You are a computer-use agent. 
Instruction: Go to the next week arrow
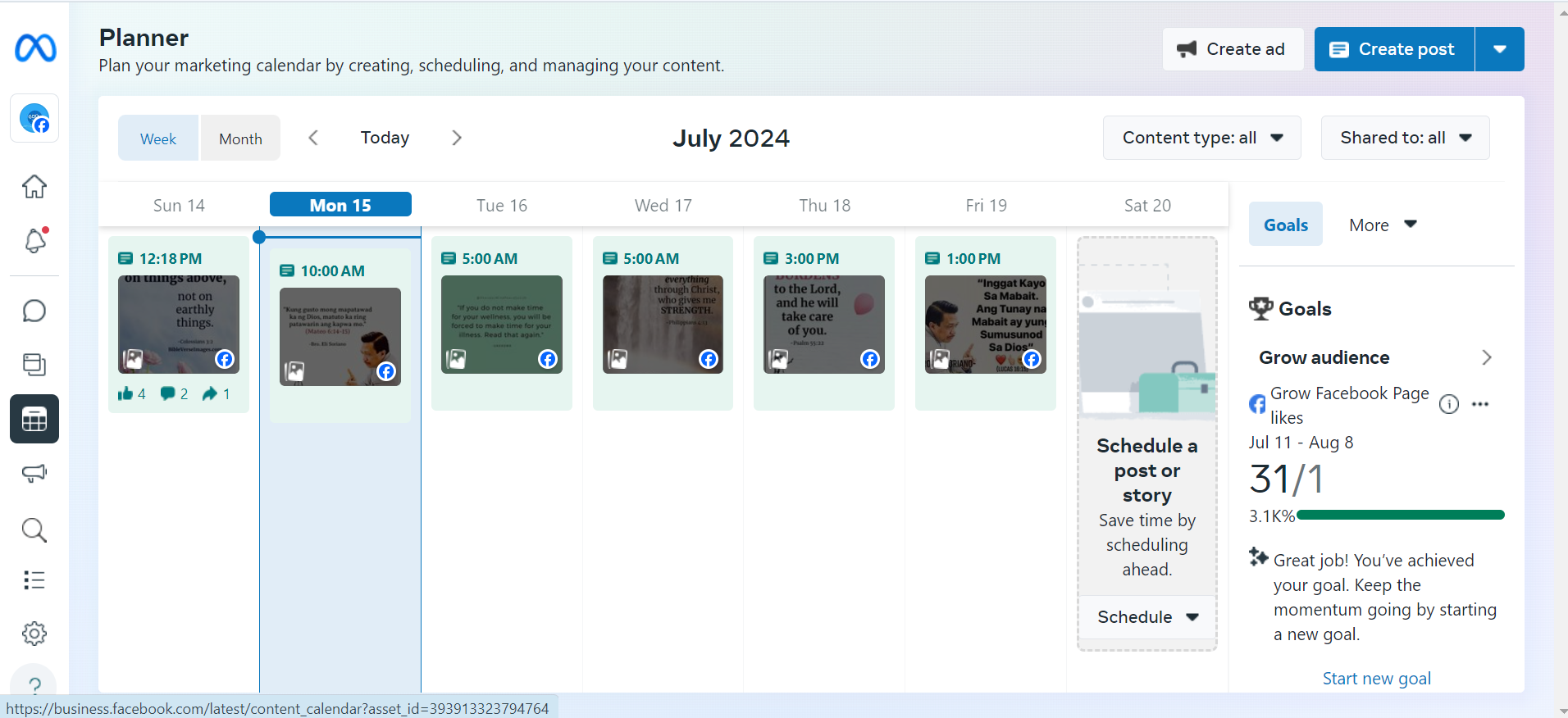[x=457, y=138]
